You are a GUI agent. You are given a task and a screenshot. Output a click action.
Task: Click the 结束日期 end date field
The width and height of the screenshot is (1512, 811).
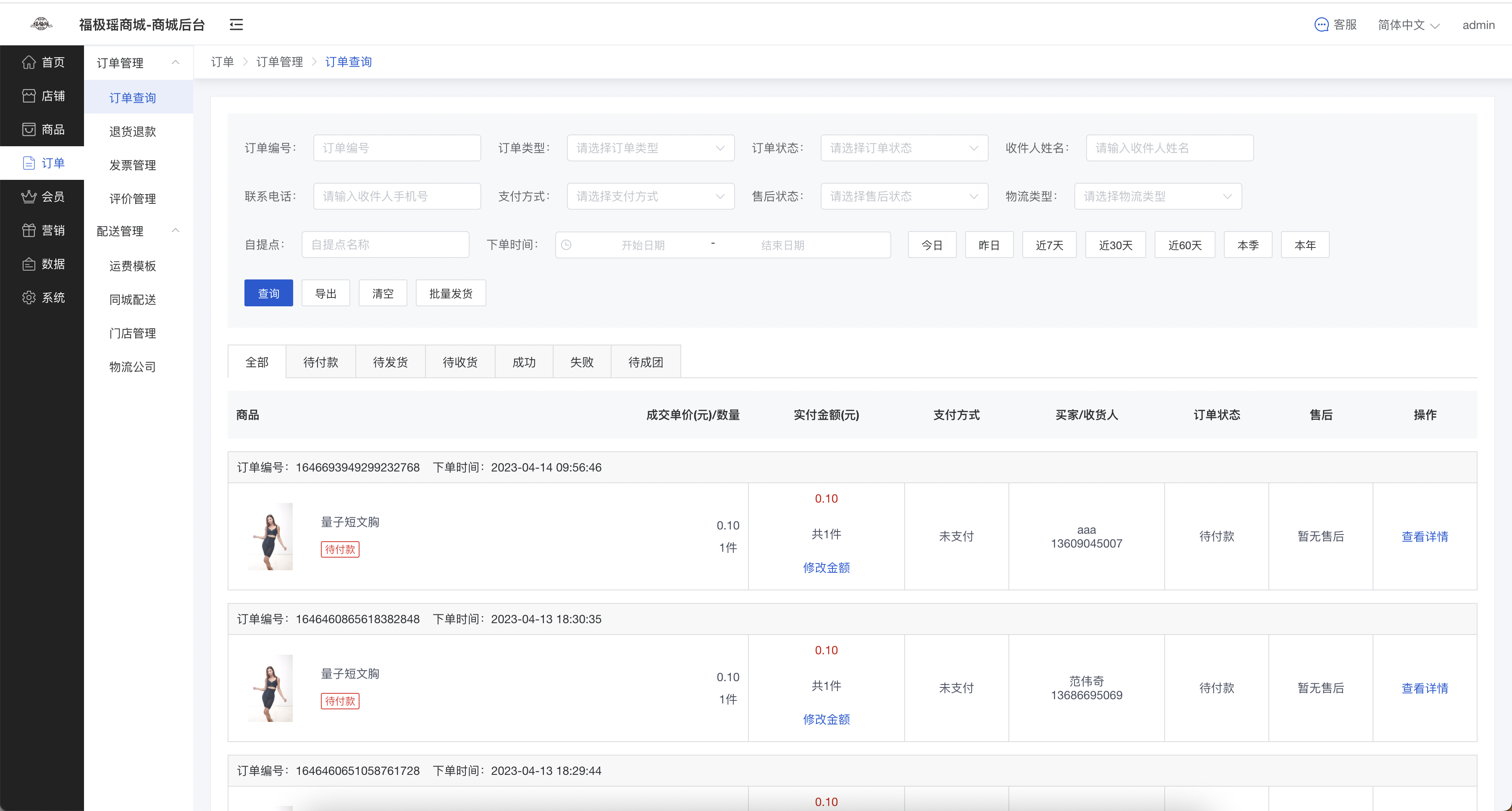[x=782, y=245]
